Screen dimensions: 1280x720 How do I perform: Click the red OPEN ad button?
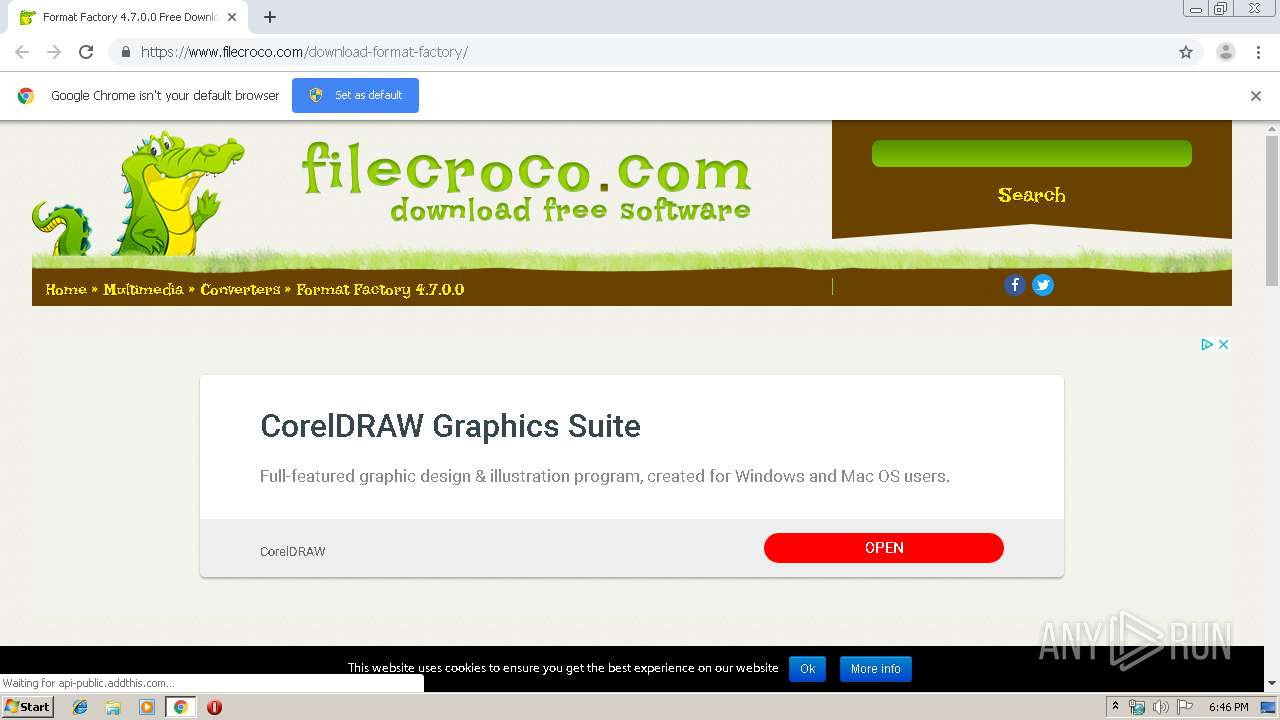[884, 548]
